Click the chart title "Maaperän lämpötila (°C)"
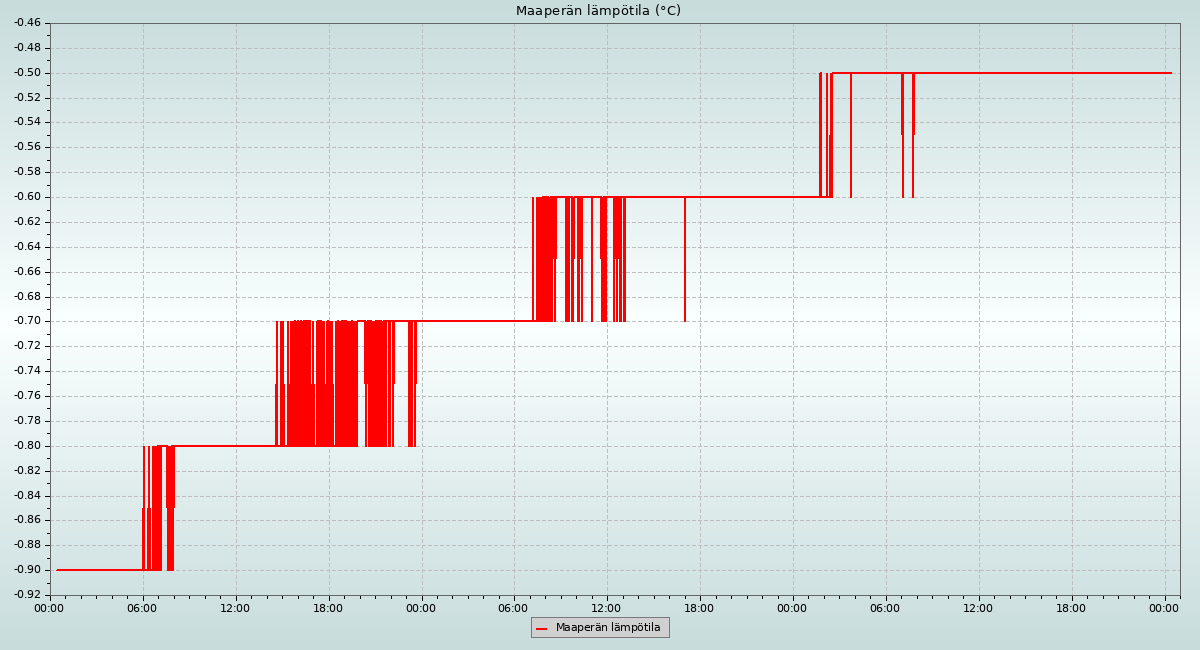1200x650 pixels. [x=598, y=11]
